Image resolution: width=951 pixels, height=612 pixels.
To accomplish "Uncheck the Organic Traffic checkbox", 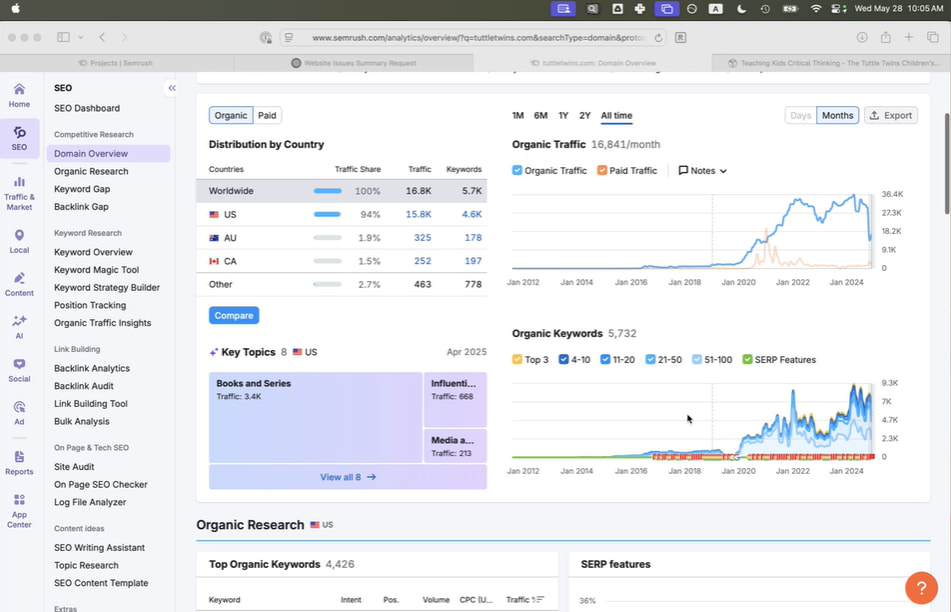I will click(x=517, y=171).
